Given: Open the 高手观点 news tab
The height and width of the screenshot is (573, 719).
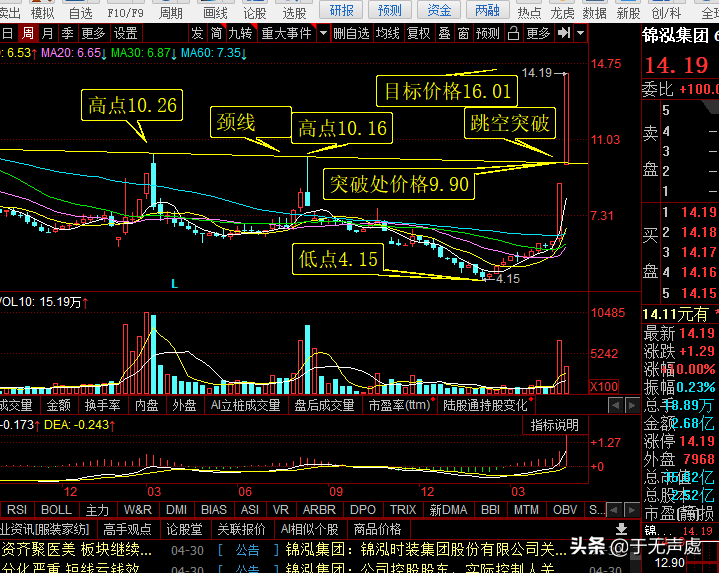Looking at the screenshot, I should [x=127, y=529].
